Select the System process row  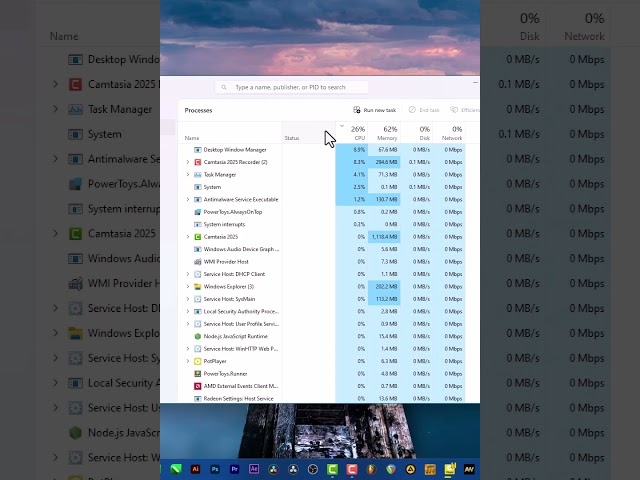point(322,187)
